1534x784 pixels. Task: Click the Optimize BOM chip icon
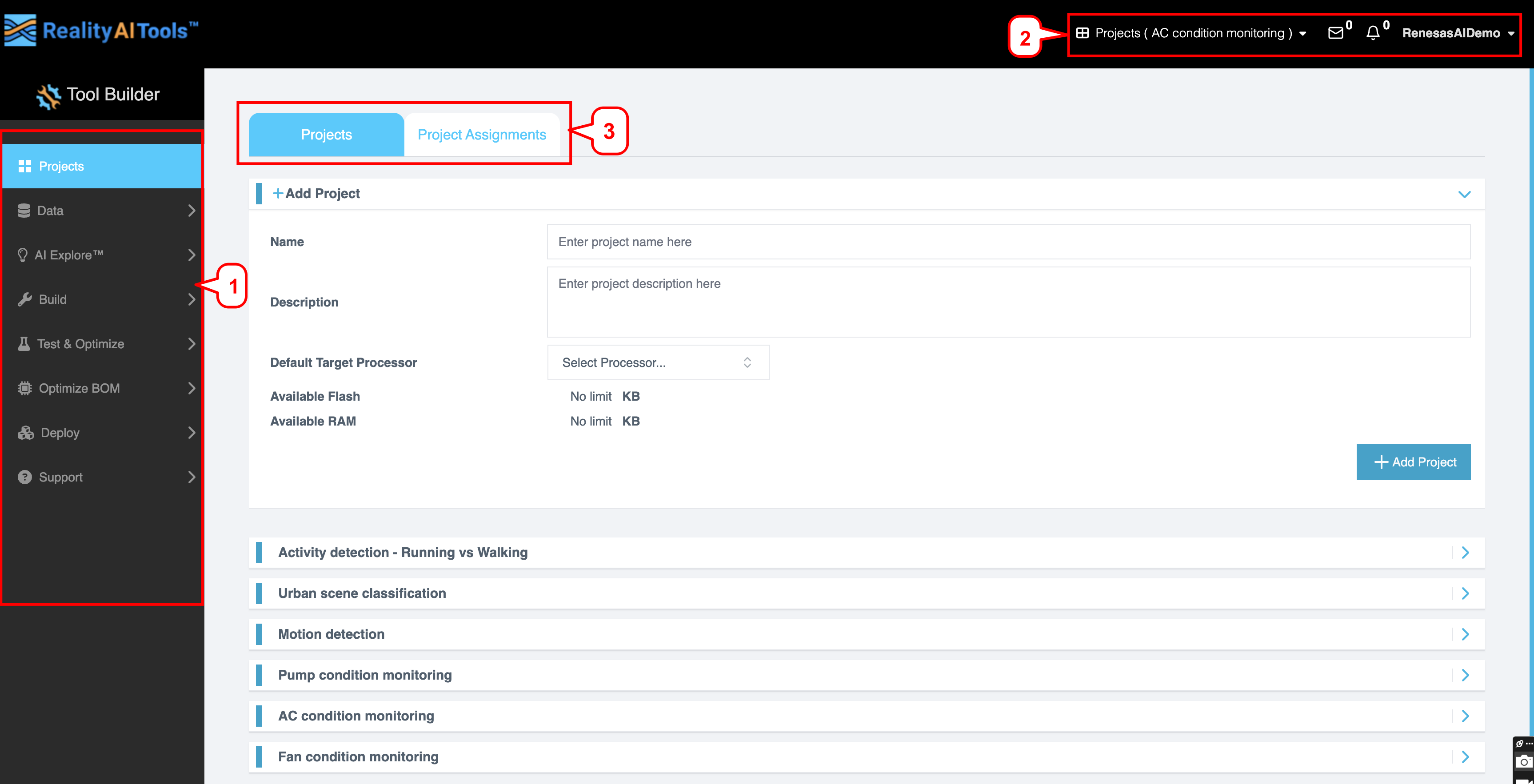[x=24, y=387]
